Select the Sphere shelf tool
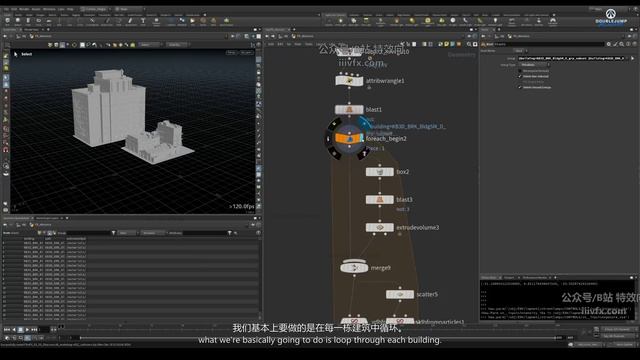Viewport: 640px width, 360px height. click(x=18, y=21)
